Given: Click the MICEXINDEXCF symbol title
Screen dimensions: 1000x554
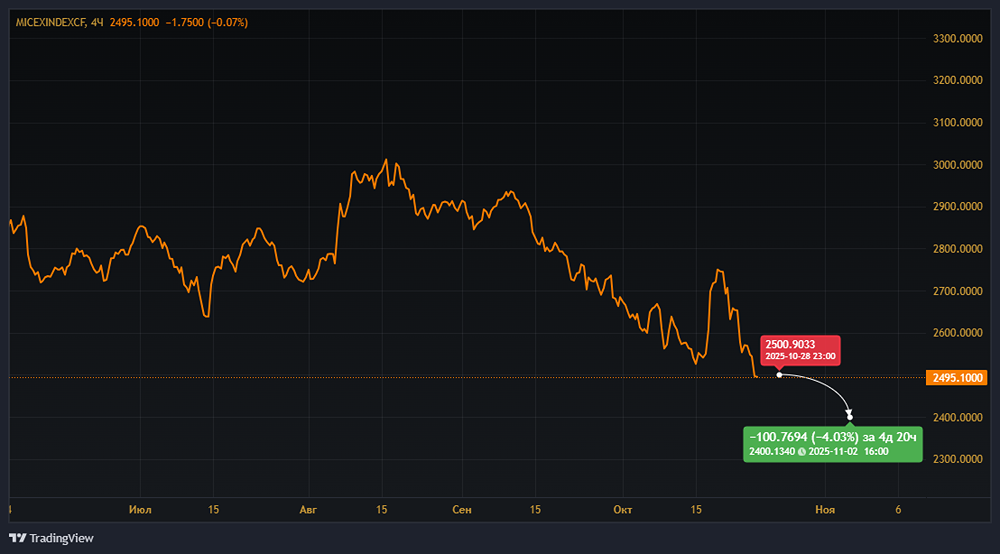Looking at the screenshot, I should click(x=48, y=22).
